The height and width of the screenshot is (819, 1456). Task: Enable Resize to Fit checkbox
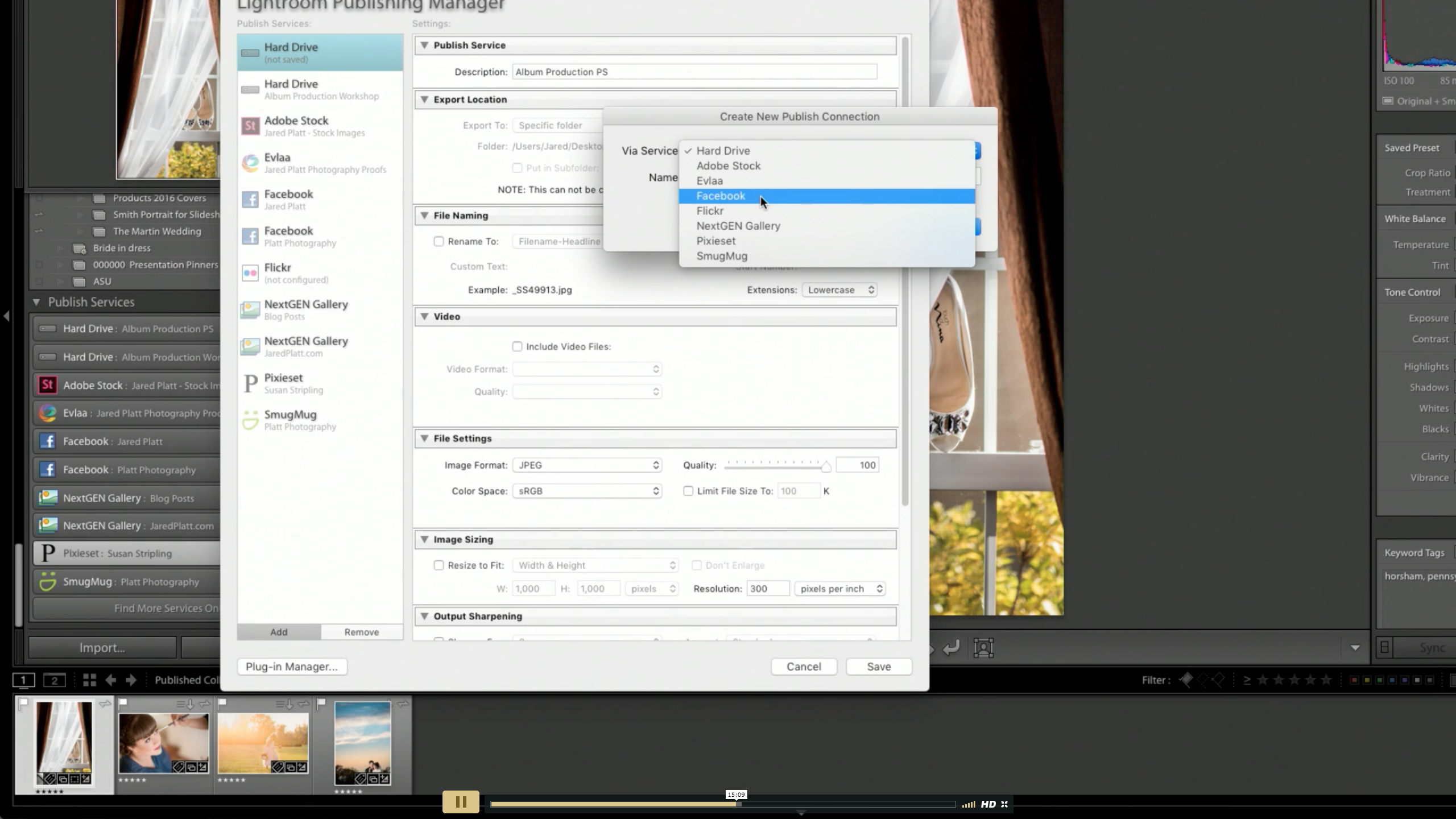(439, 565)
